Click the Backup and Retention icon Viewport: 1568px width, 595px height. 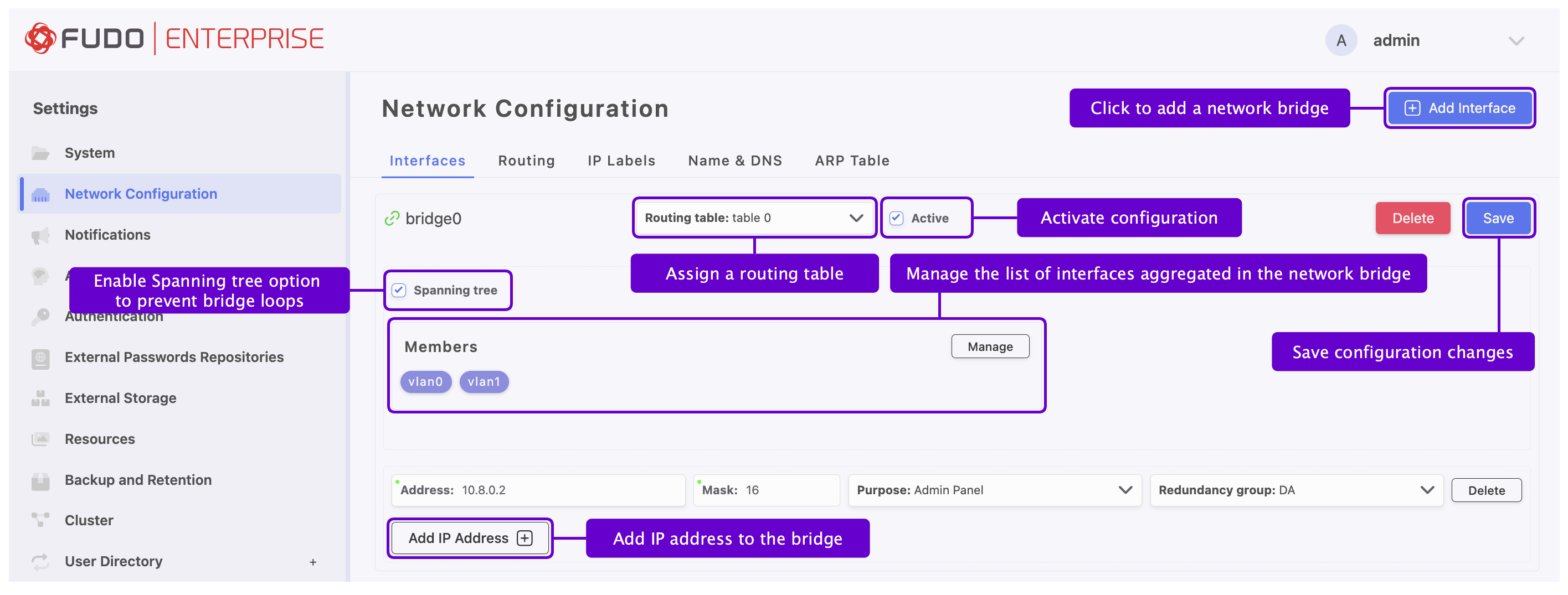[x=40, y=480]
